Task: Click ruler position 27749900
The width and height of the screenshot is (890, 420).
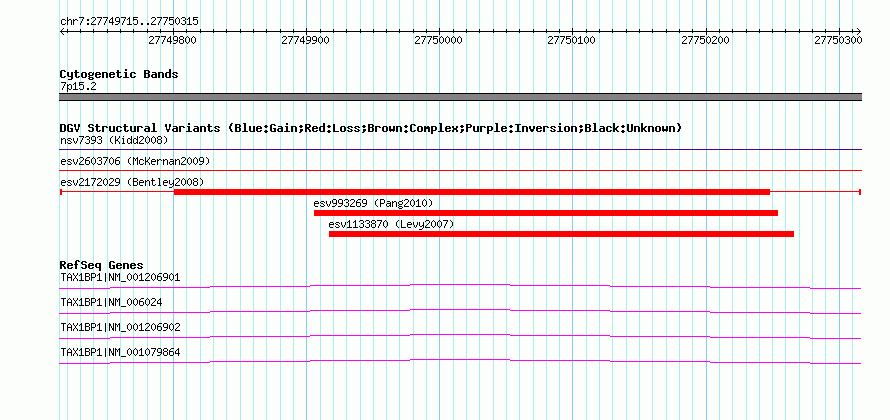Action: point(305,40)
